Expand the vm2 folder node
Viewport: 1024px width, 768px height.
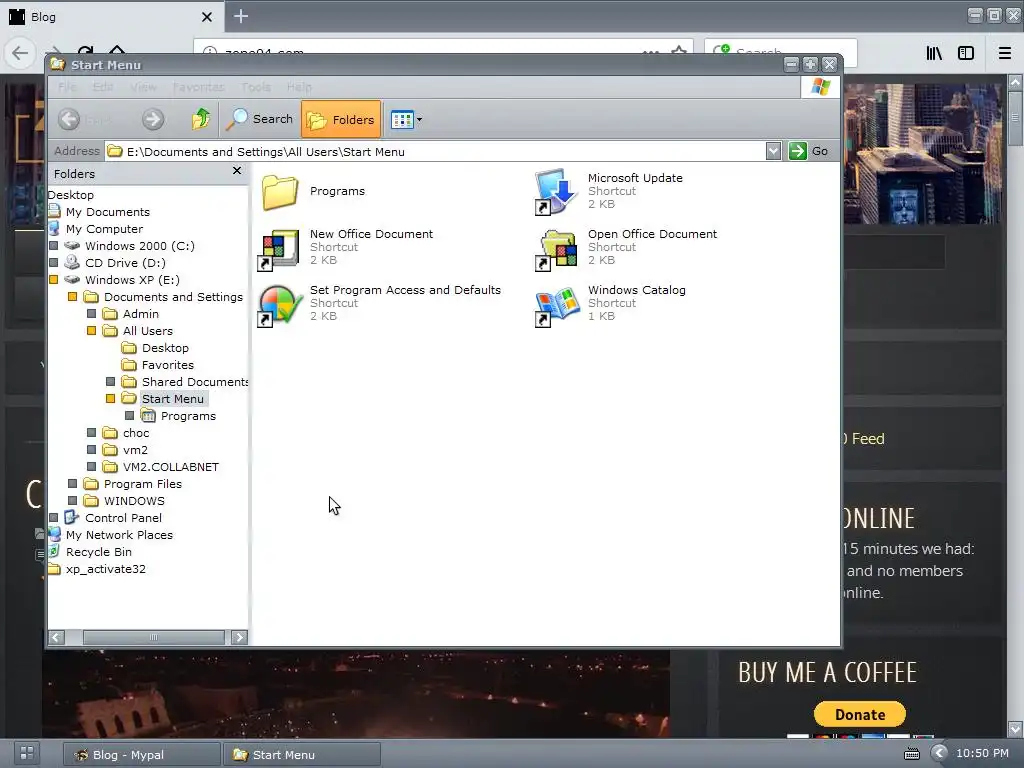(x=91, y=450)
